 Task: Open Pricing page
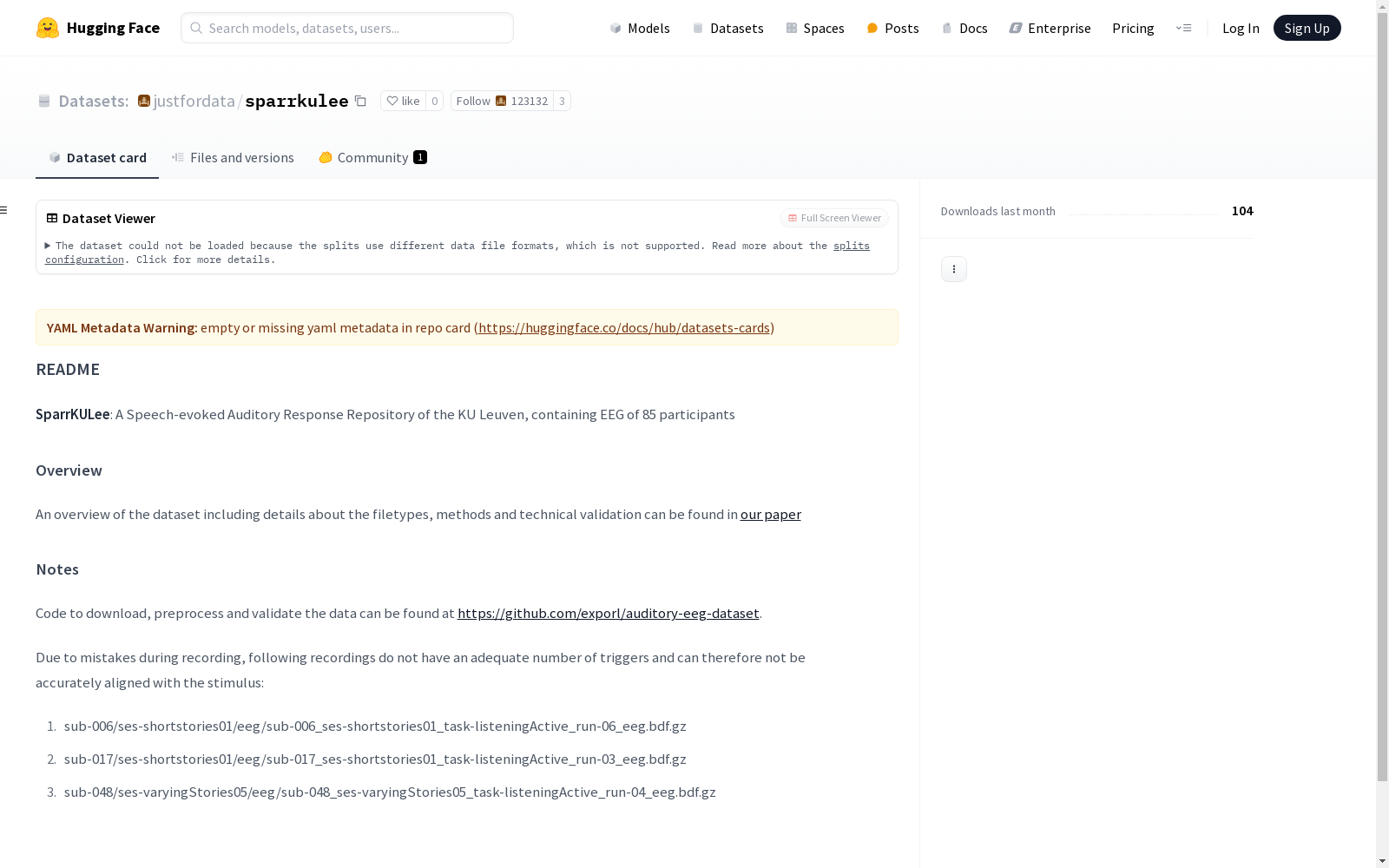click(1133, 28)
